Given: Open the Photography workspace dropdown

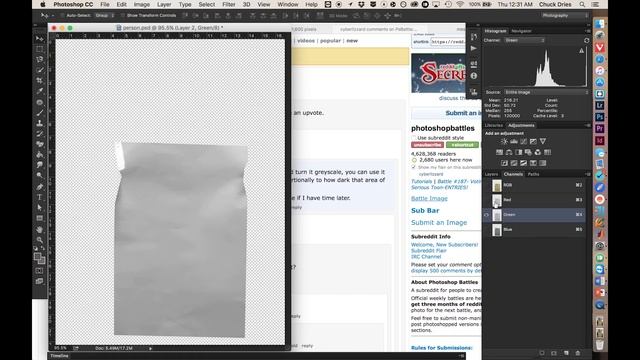Looking at the screenshot, I should pyautogui.click(x=565, y=16).
